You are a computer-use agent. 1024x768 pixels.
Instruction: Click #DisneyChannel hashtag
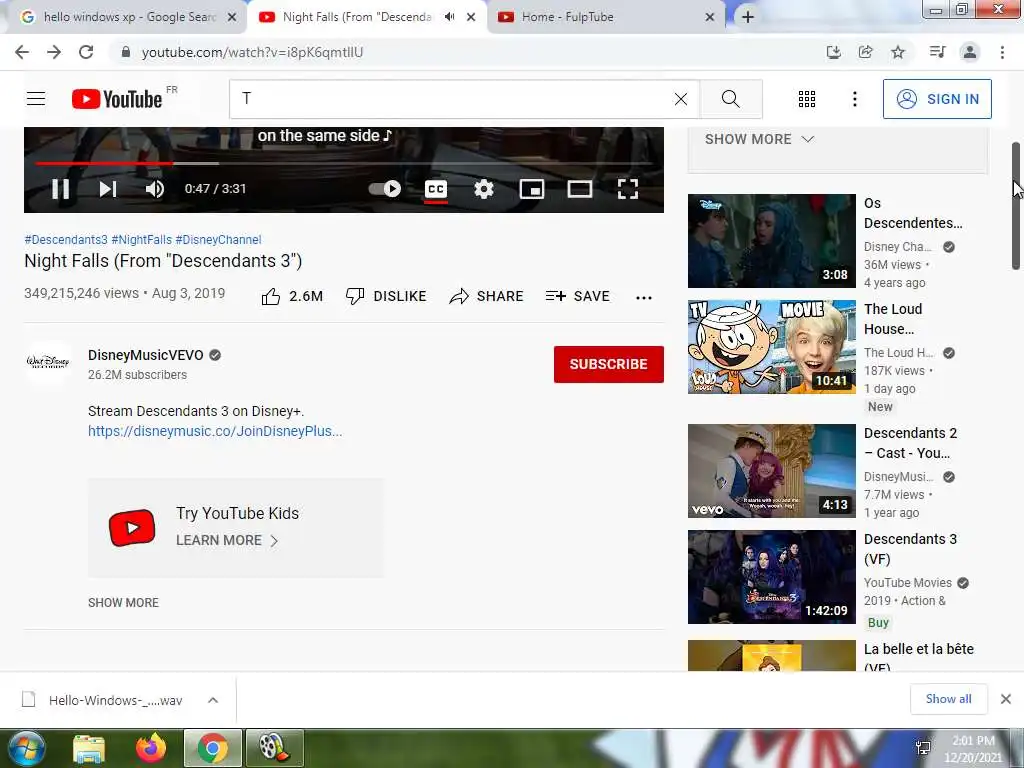coord(218,240)
